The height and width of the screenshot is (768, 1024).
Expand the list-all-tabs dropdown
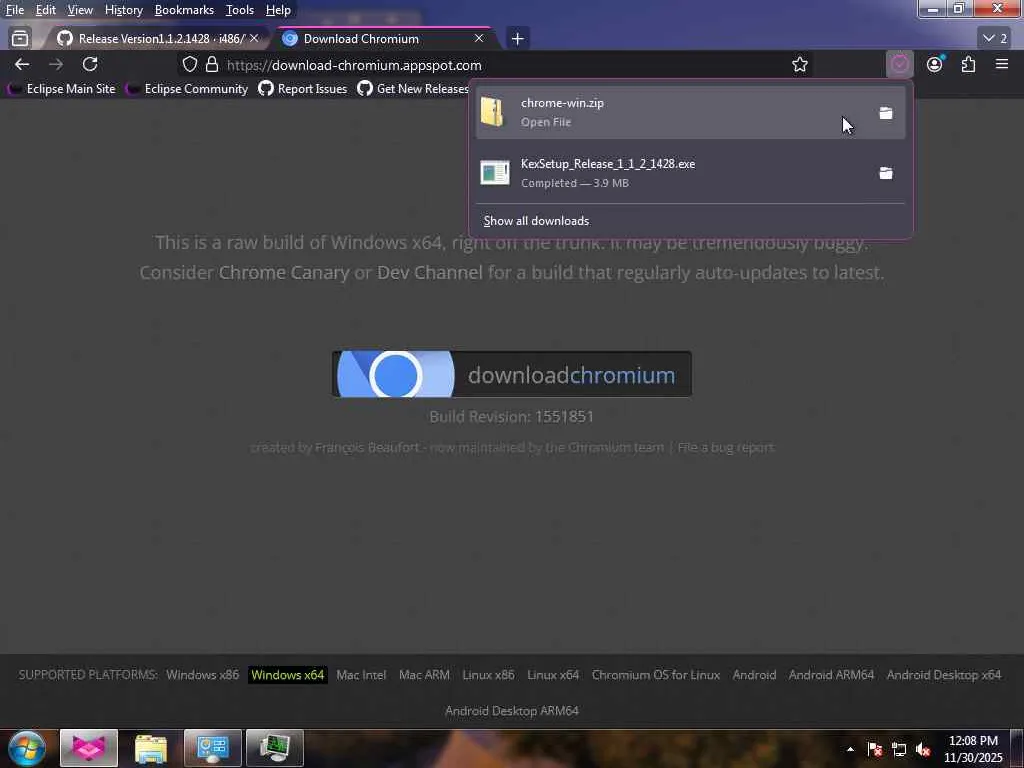point(995,39)
